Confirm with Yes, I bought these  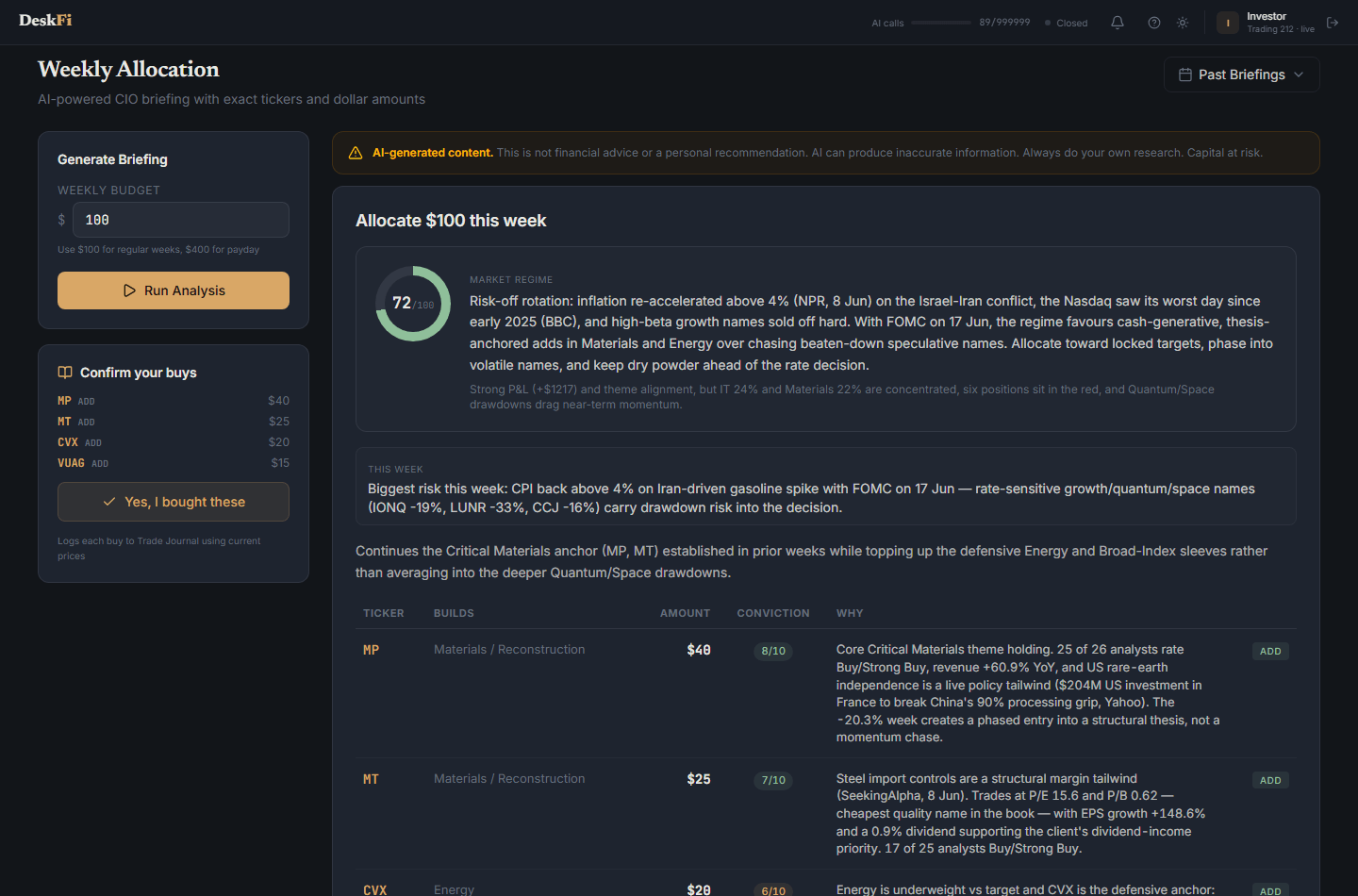[174, 502]
